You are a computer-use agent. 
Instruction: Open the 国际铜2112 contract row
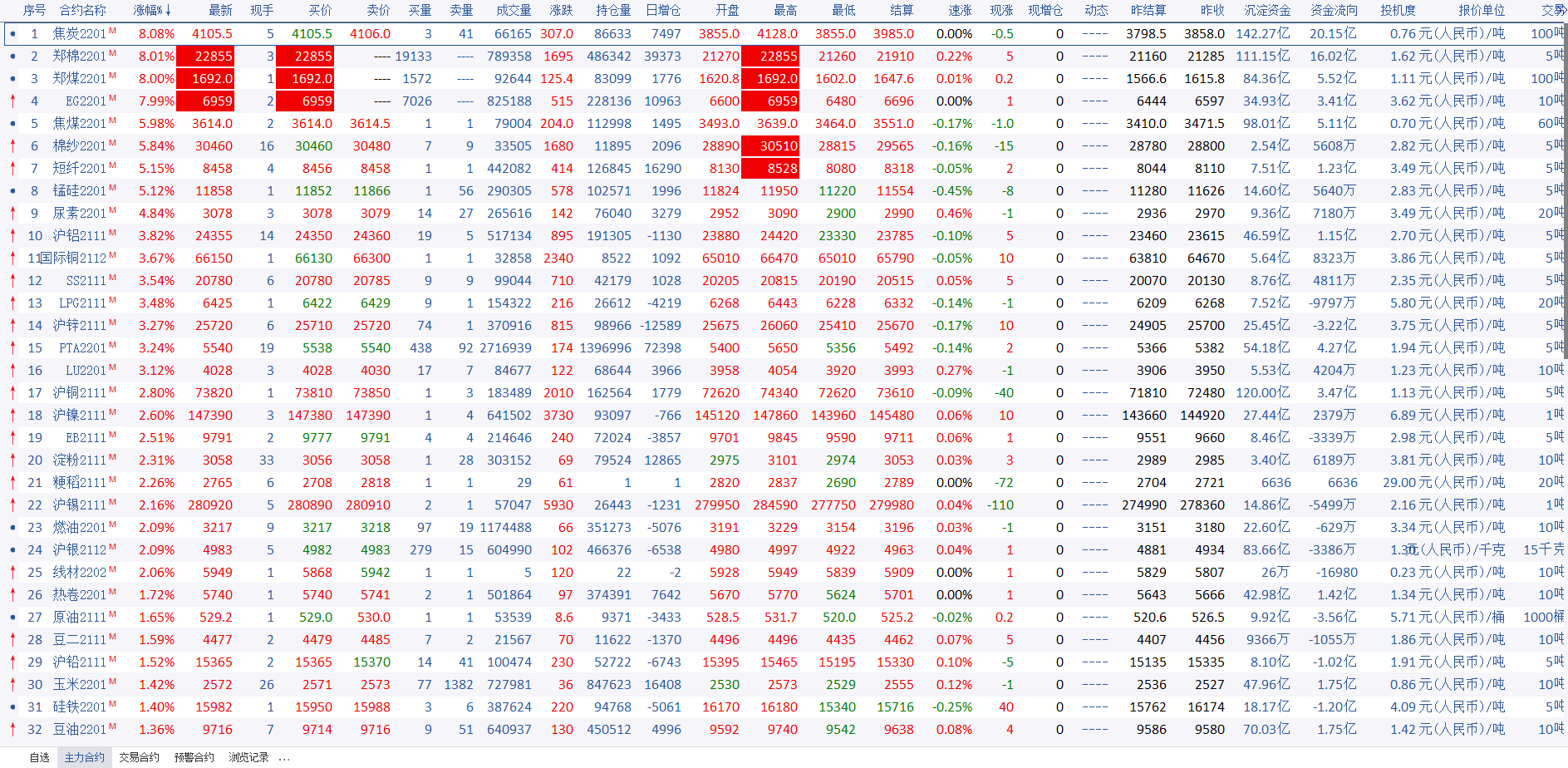(784, 258)
